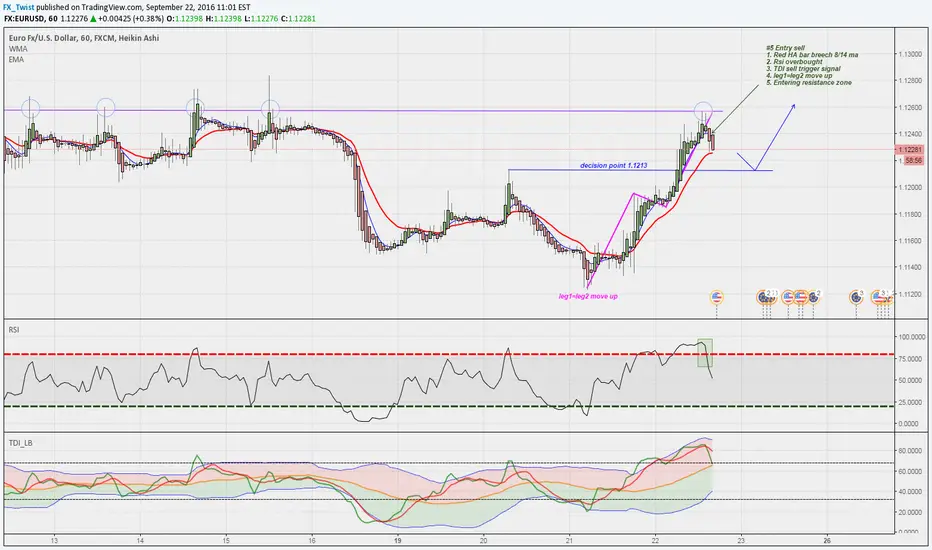Screen dimensions: 932x550
Task: Click the WMA indicator label
Action: (x=18, y=49)
